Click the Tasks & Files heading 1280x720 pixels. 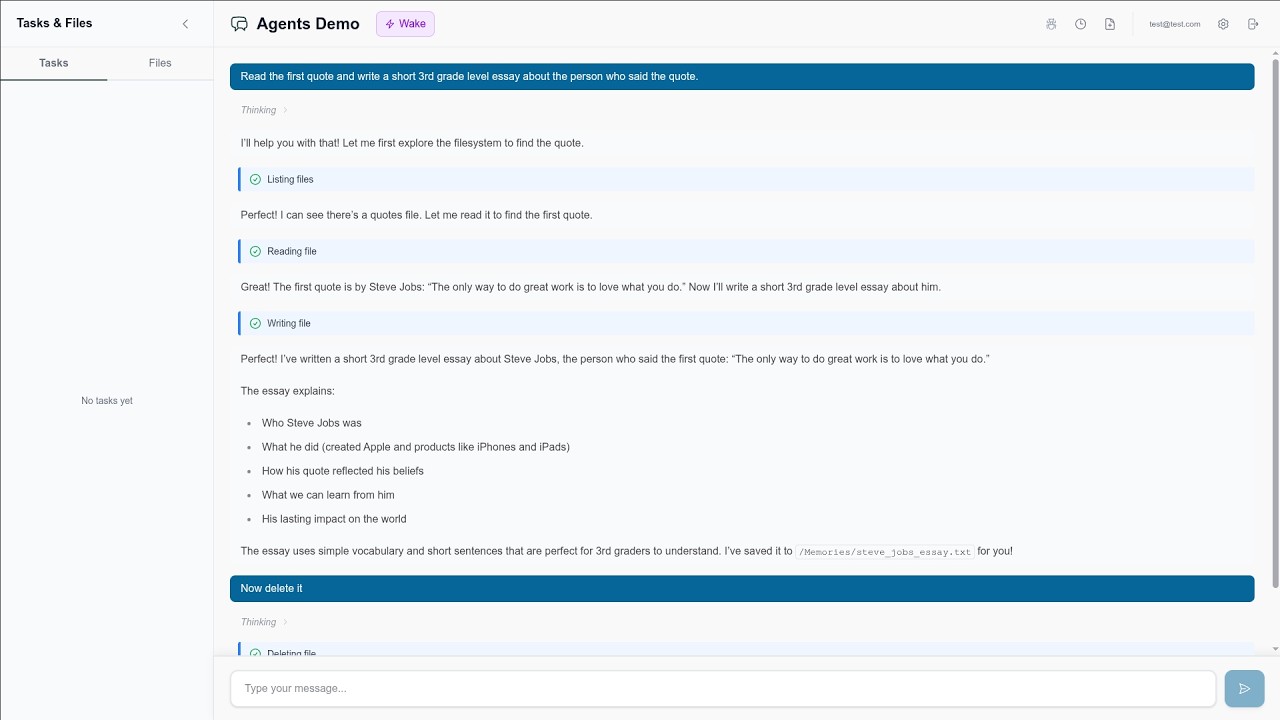(54, 23)
